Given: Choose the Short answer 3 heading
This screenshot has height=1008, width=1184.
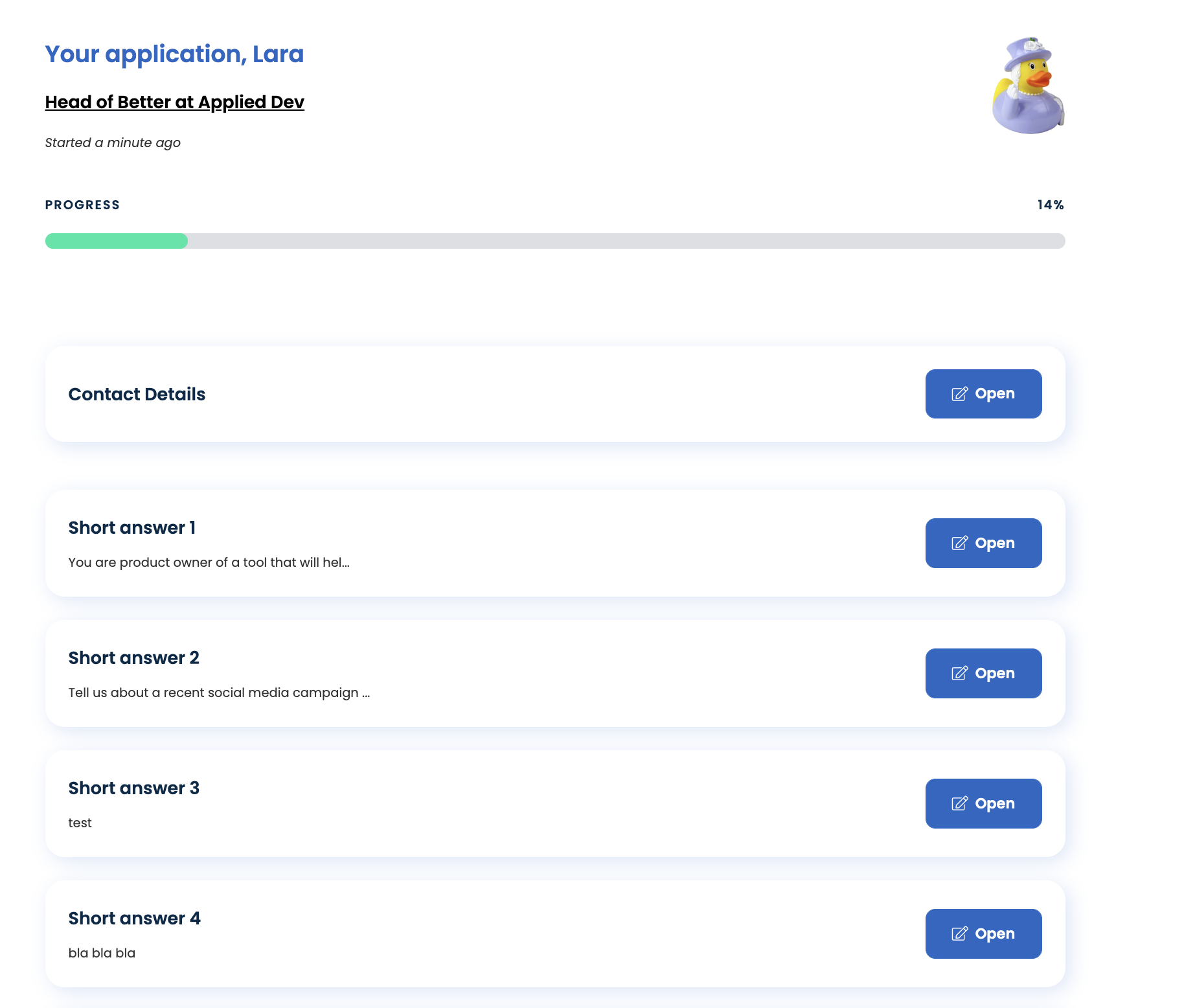Looking at the screenshot, I should point(134,788).
